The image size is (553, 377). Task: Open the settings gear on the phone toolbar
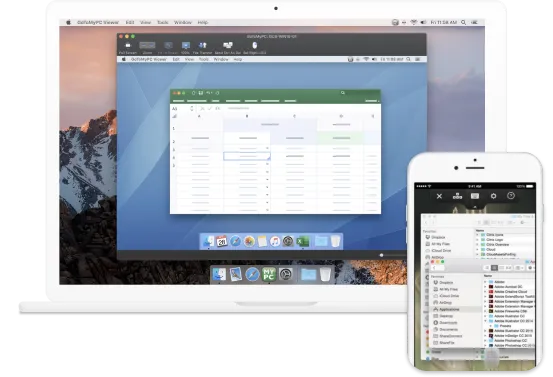pos(493,196)
